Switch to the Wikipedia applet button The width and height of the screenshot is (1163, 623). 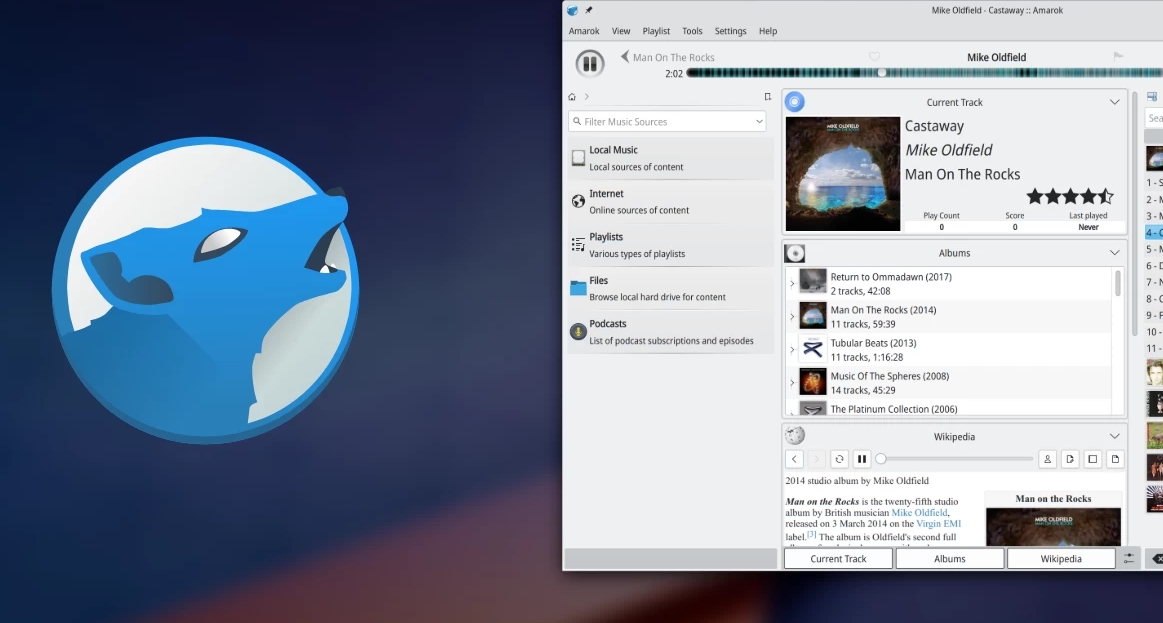pyautogui.click(x=1061, y=558)
